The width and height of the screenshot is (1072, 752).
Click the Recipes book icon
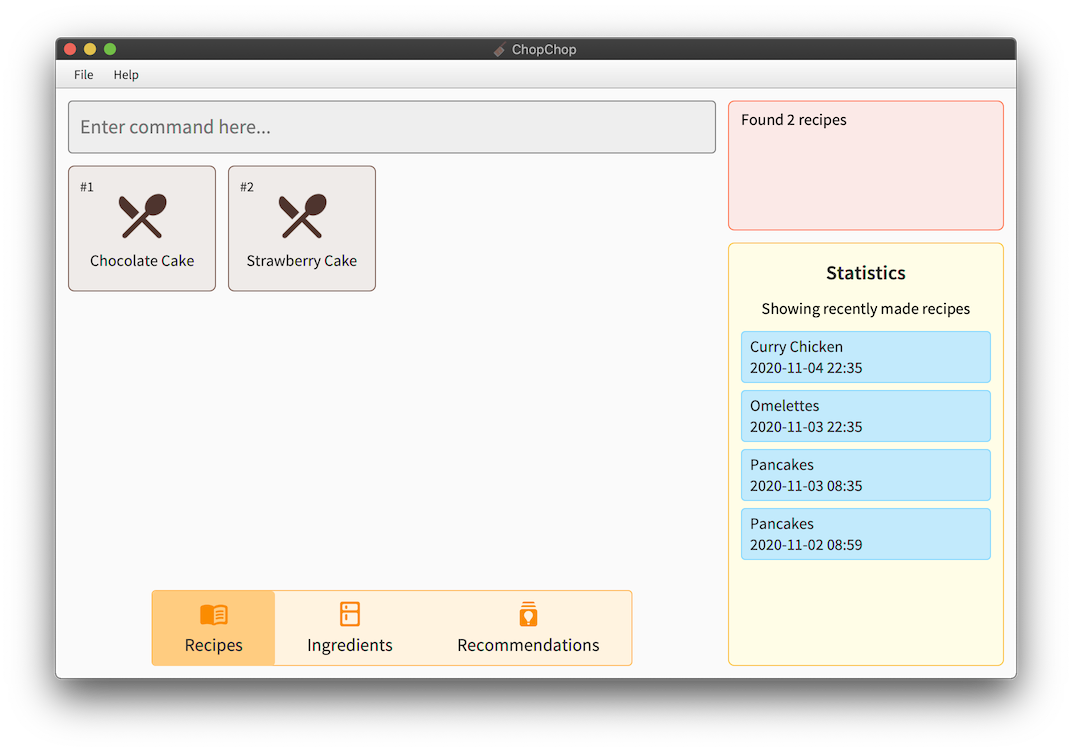tap(214, 615)
